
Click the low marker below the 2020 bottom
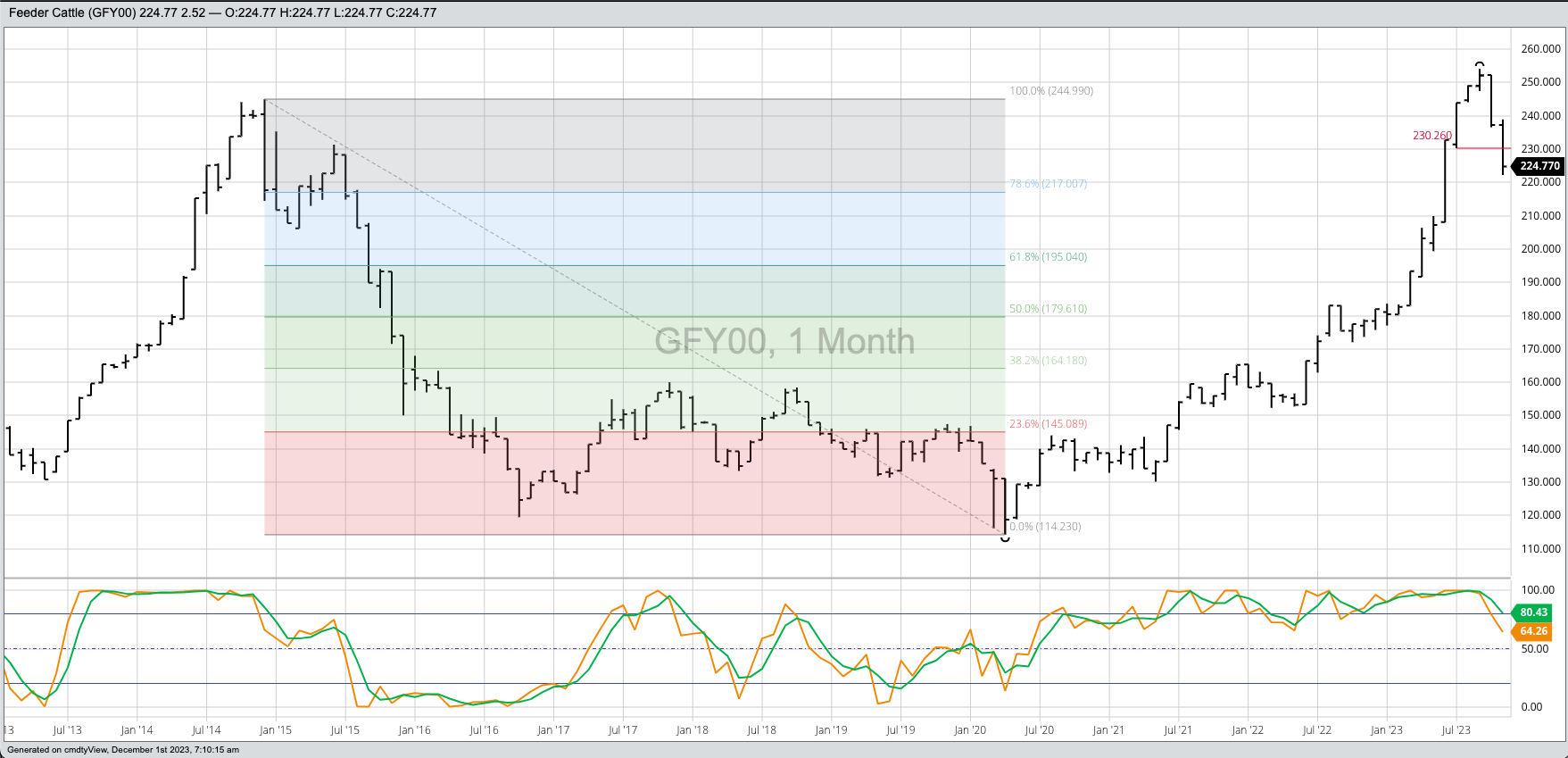point(1006,539)
